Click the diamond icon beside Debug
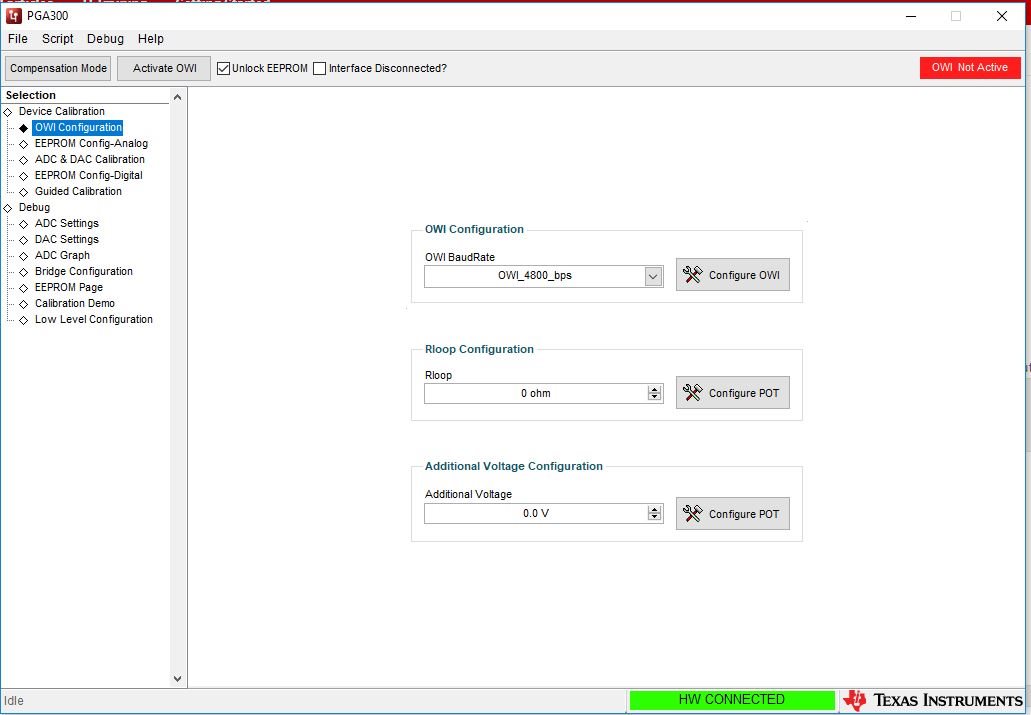Image resolution: width=1031 pixels, height=715 pixels. point(8,208)
